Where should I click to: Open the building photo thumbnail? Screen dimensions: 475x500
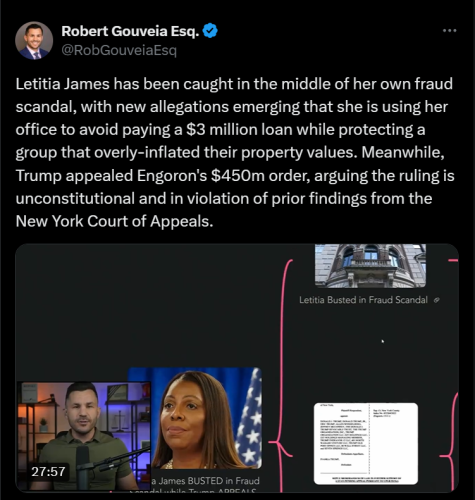pos(370,266)
